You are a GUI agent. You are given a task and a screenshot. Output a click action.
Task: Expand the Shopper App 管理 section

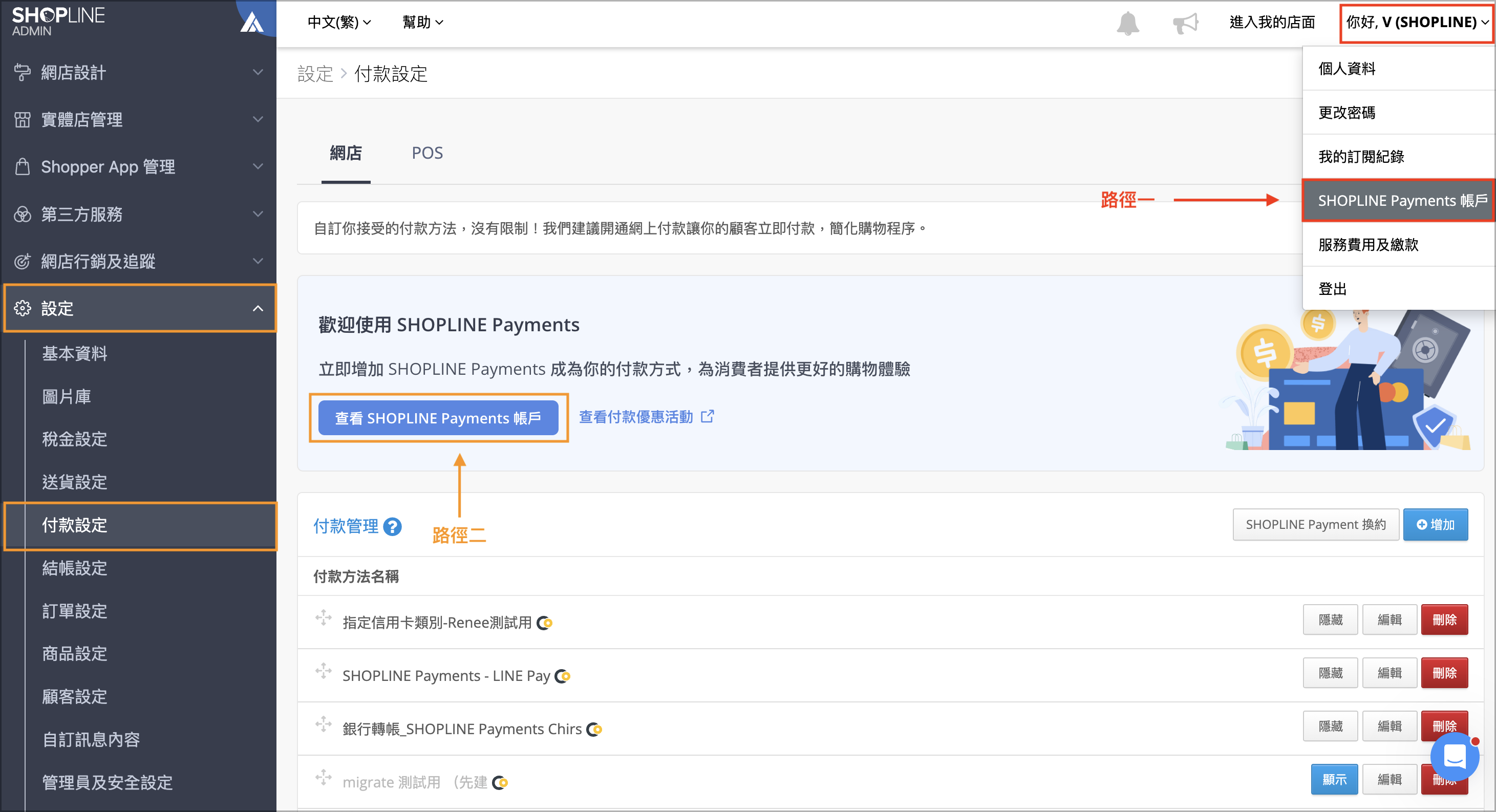point(138,167)
